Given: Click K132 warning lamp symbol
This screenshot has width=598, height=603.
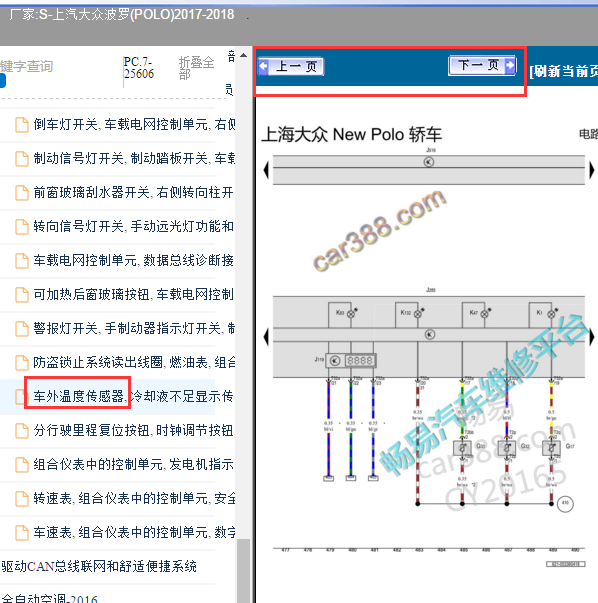Looking at the screenshot, I should tap(418, 314).
